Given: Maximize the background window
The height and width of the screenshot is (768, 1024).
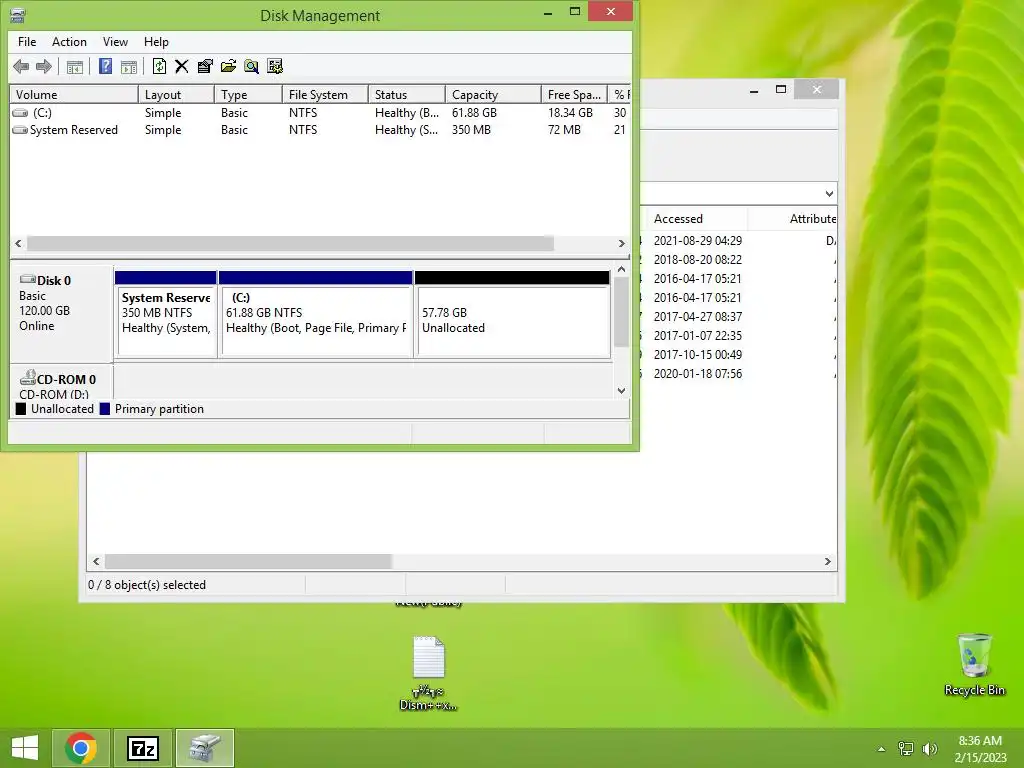Looking at the screenshot, I should 780,89.
